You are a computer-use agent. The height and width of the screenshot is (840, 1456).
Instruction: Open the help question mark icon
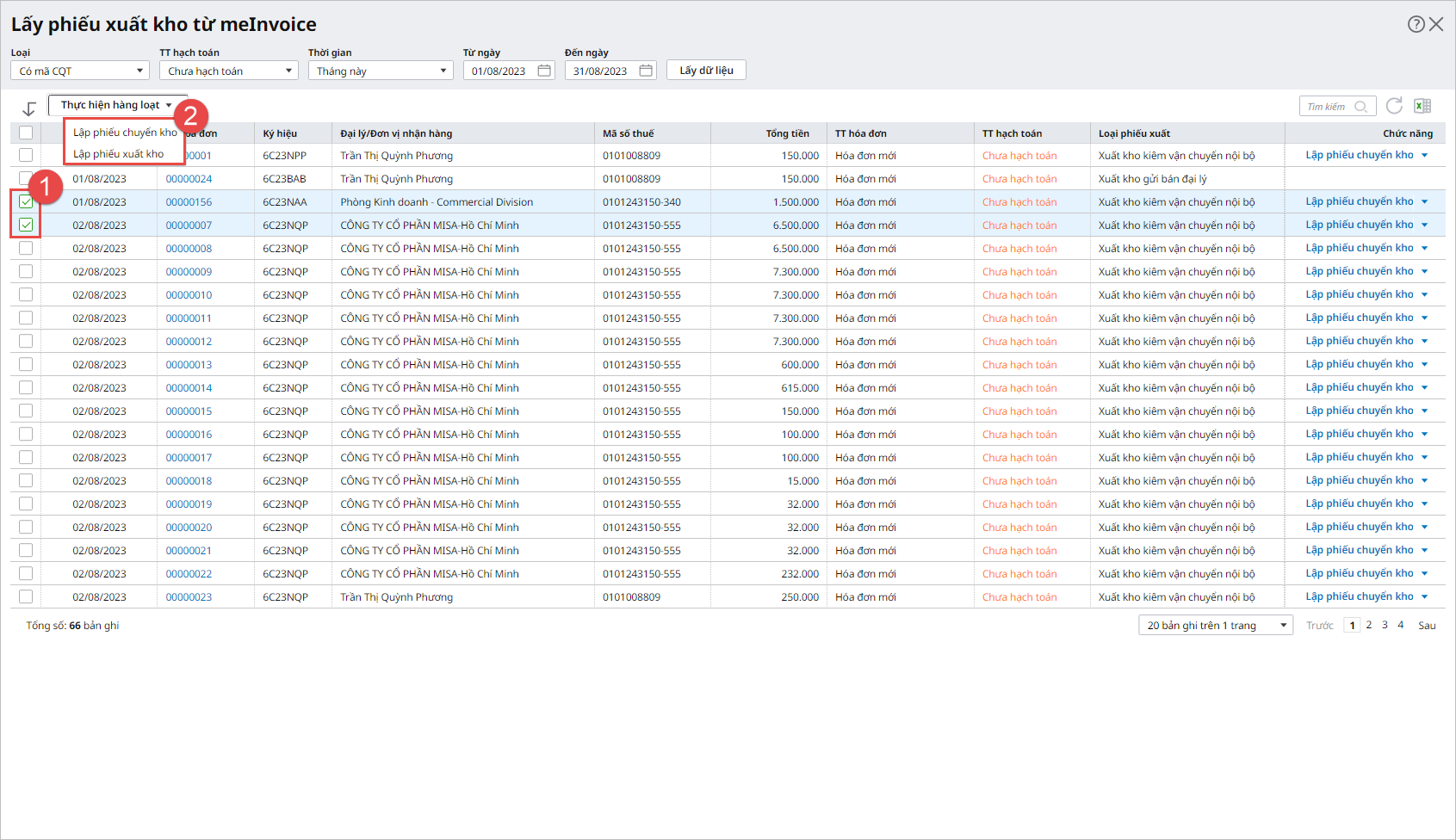(1416, 24)
